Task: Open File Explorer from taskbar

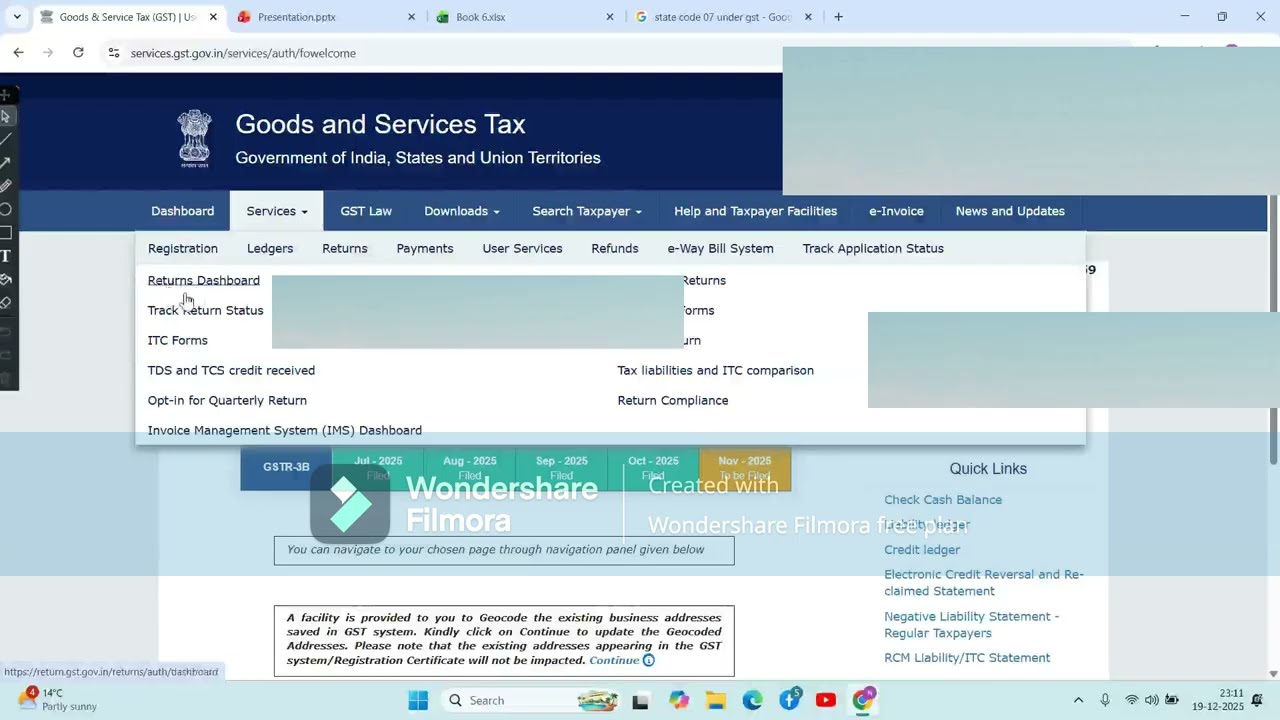Action: point(716,700)
